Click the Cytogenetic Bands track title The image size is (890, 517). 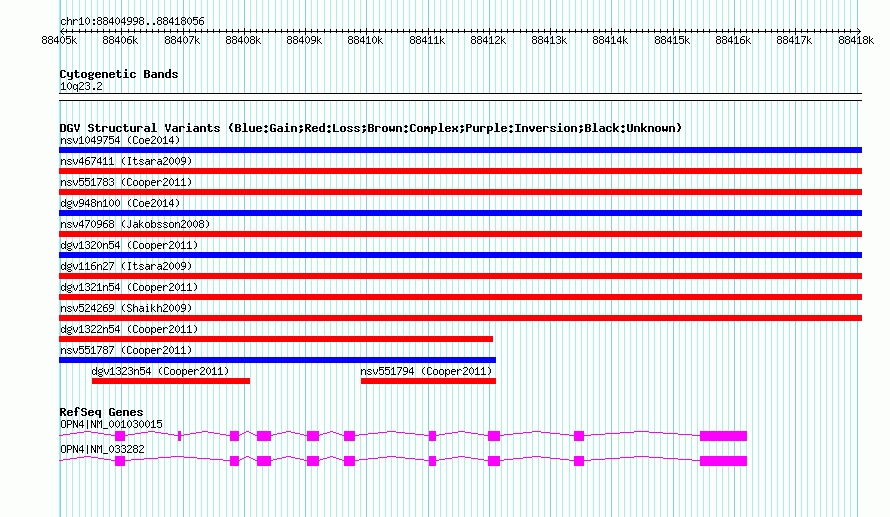tap(119, 74)
